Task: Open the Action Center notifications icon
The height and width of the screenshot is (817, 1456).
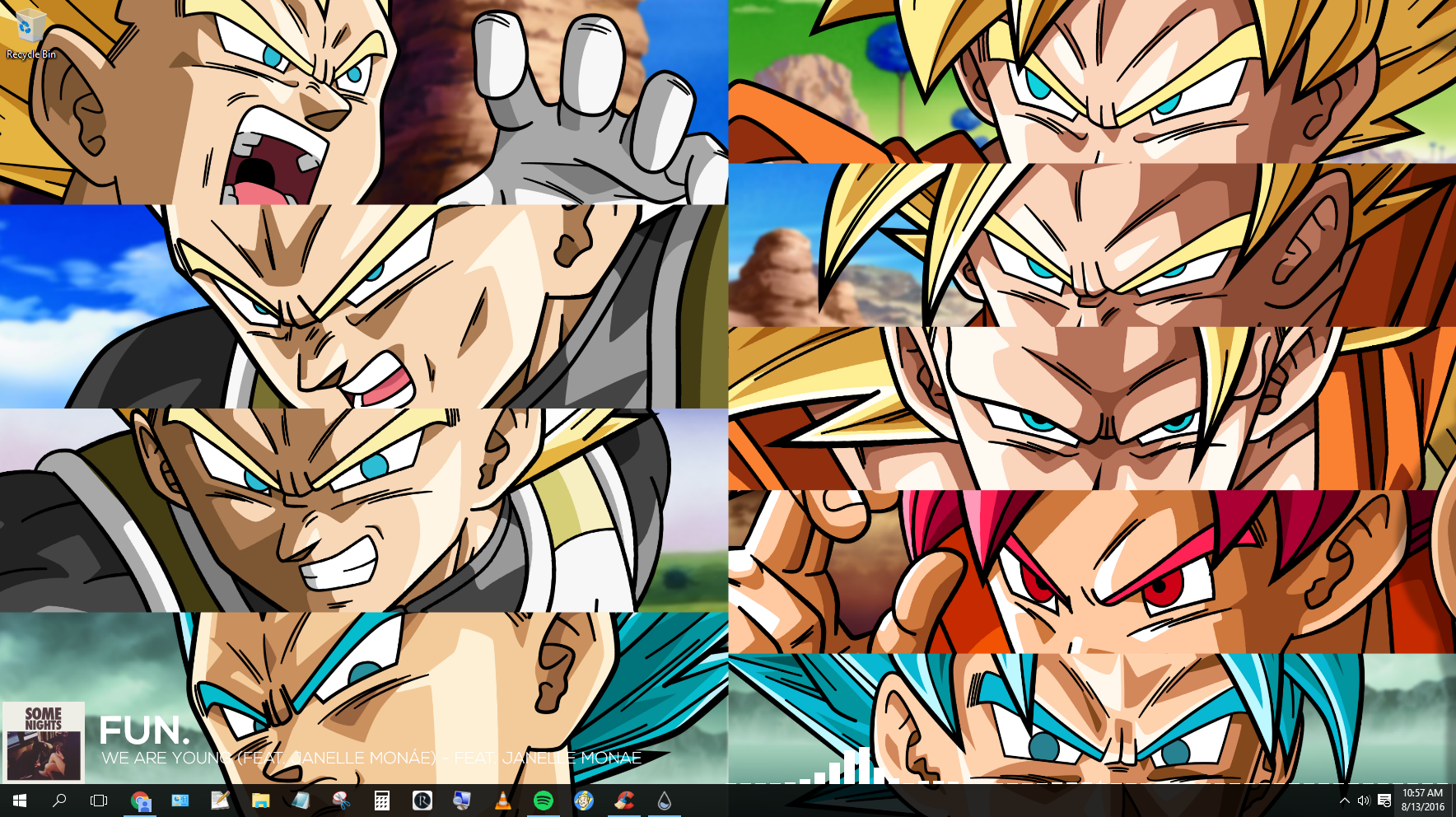Action: point(1384,801)
